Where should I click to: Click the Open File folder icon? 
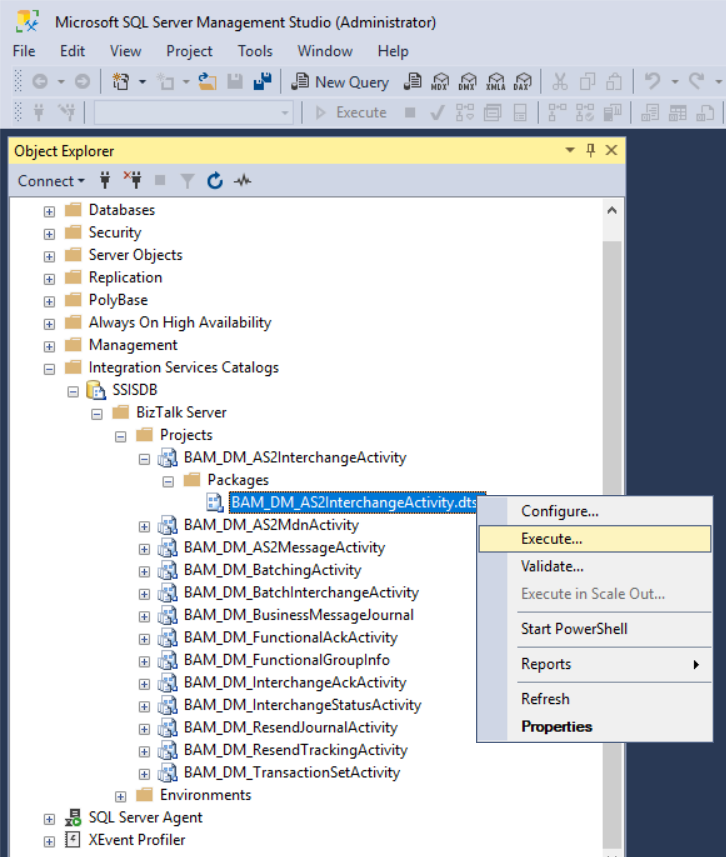(207, 82)
